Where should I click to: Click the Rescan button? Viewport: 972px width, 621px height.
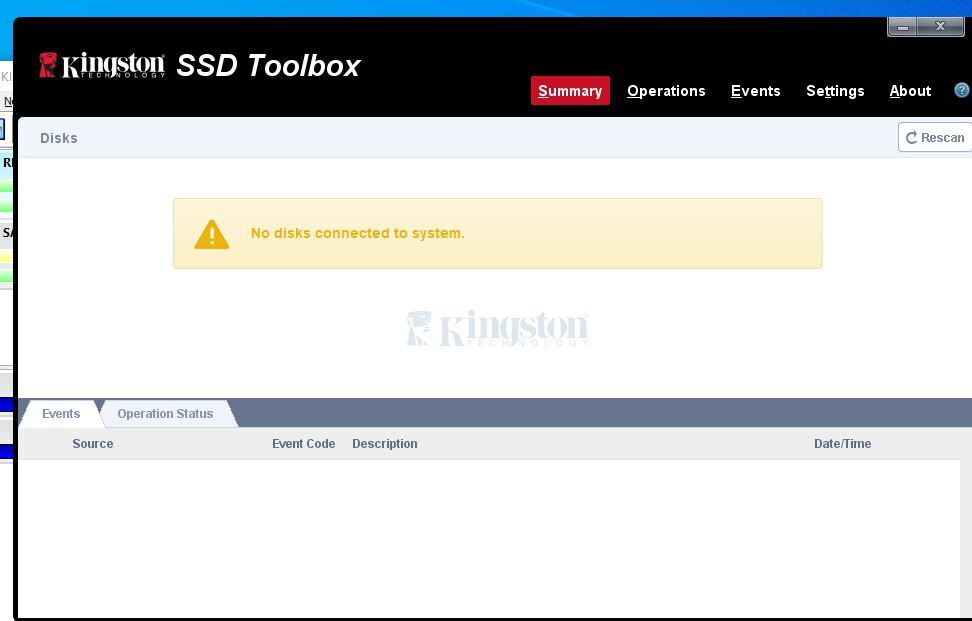tap(935, 137)
